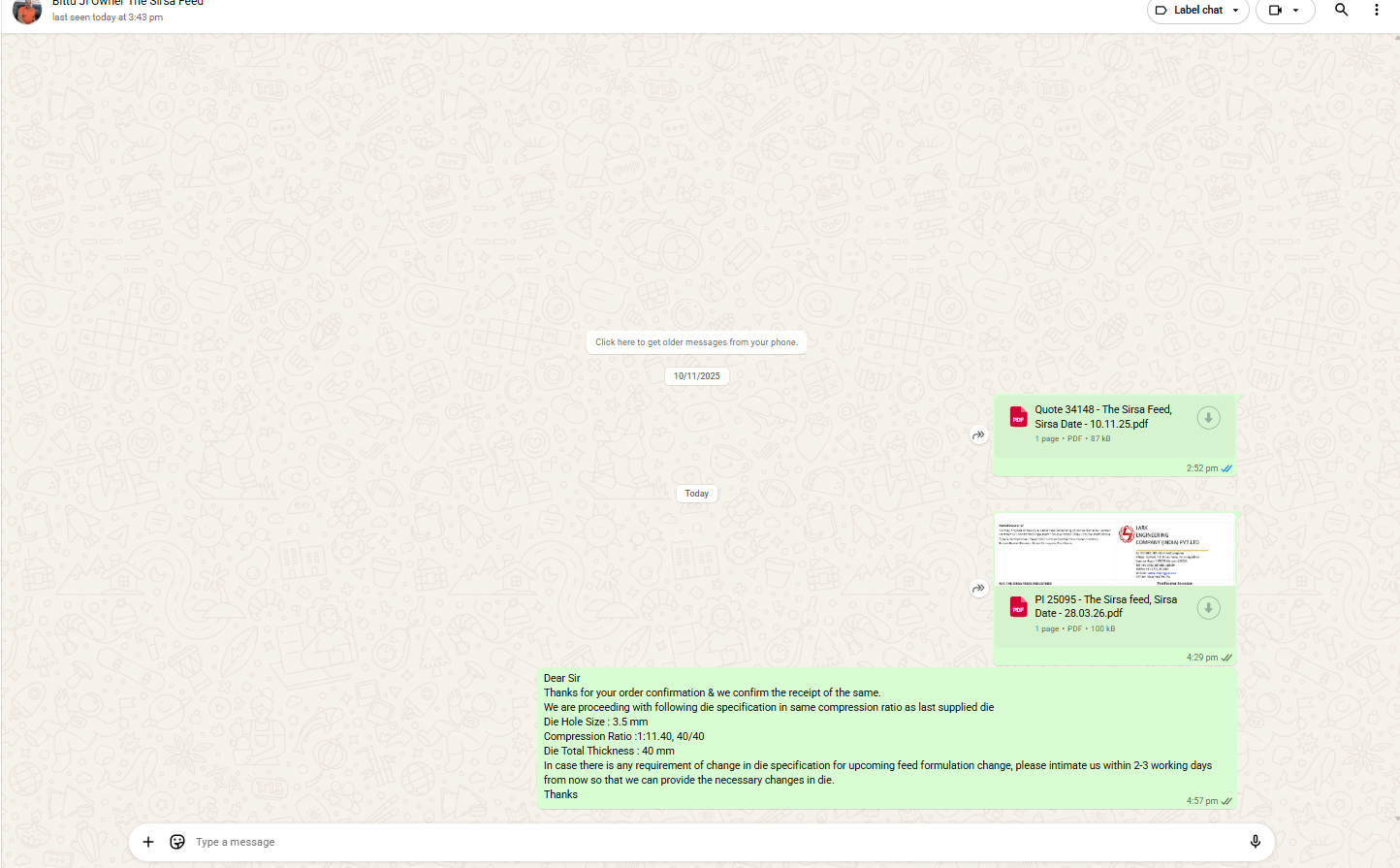
Task: Search within this chat
Action: 1341,10
